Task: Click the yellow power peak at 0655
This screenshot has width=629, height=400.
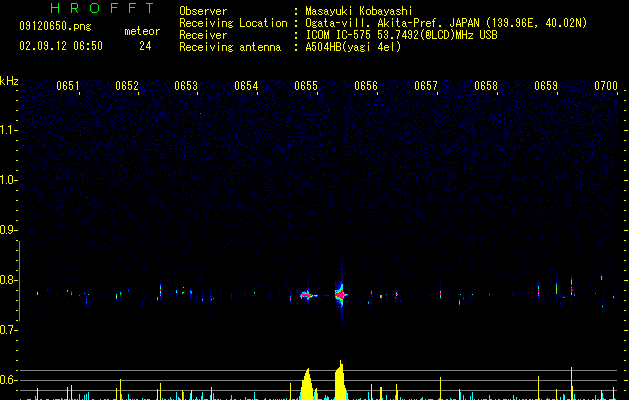Action: [307, 384]
